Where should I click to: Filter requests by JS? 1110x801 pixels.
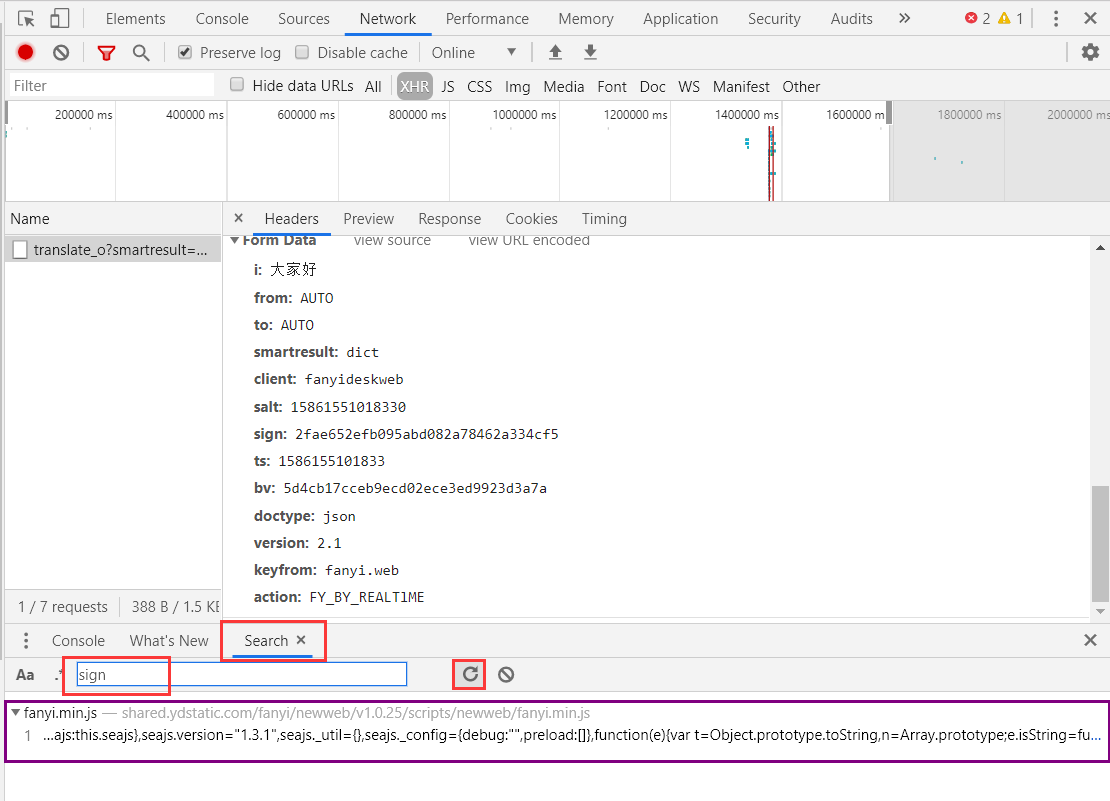[447, 86]
